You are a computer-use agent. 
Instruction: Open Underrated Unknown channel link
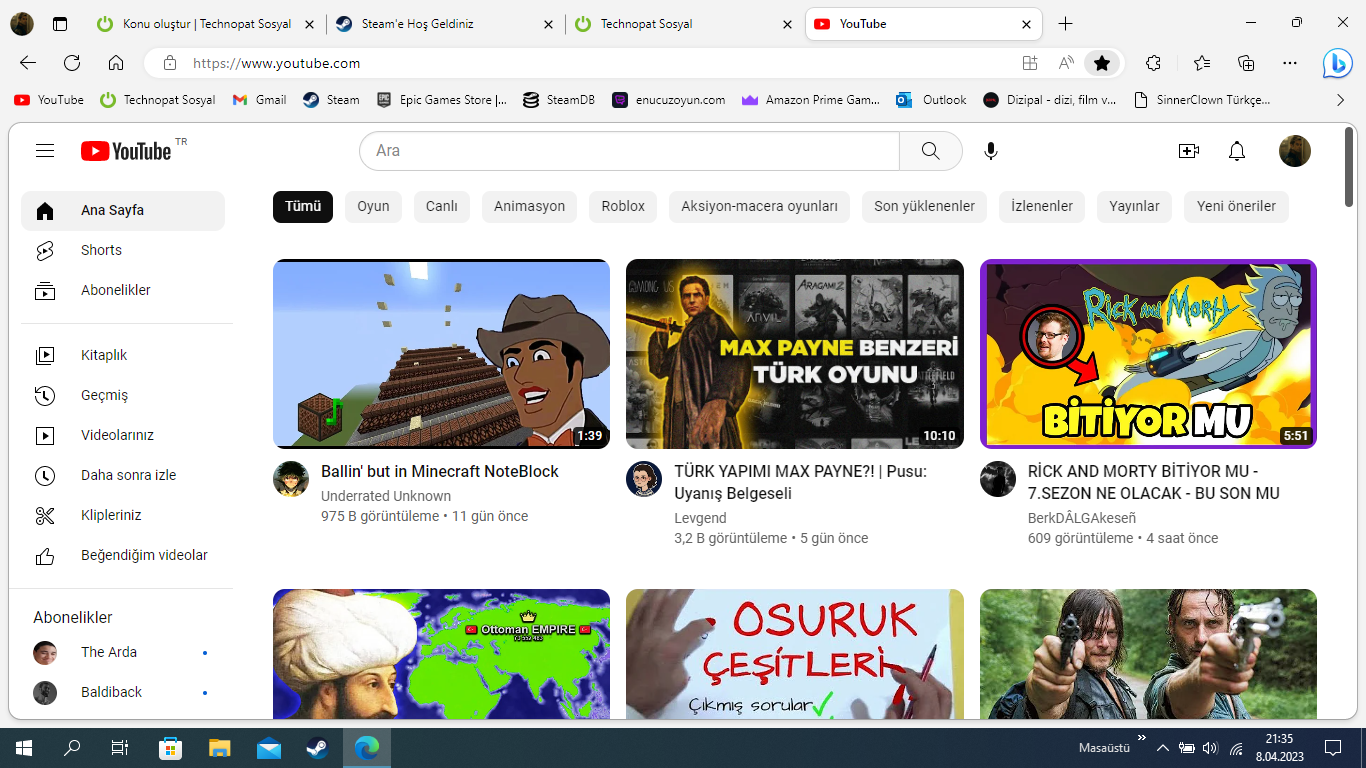click(386, 496)
